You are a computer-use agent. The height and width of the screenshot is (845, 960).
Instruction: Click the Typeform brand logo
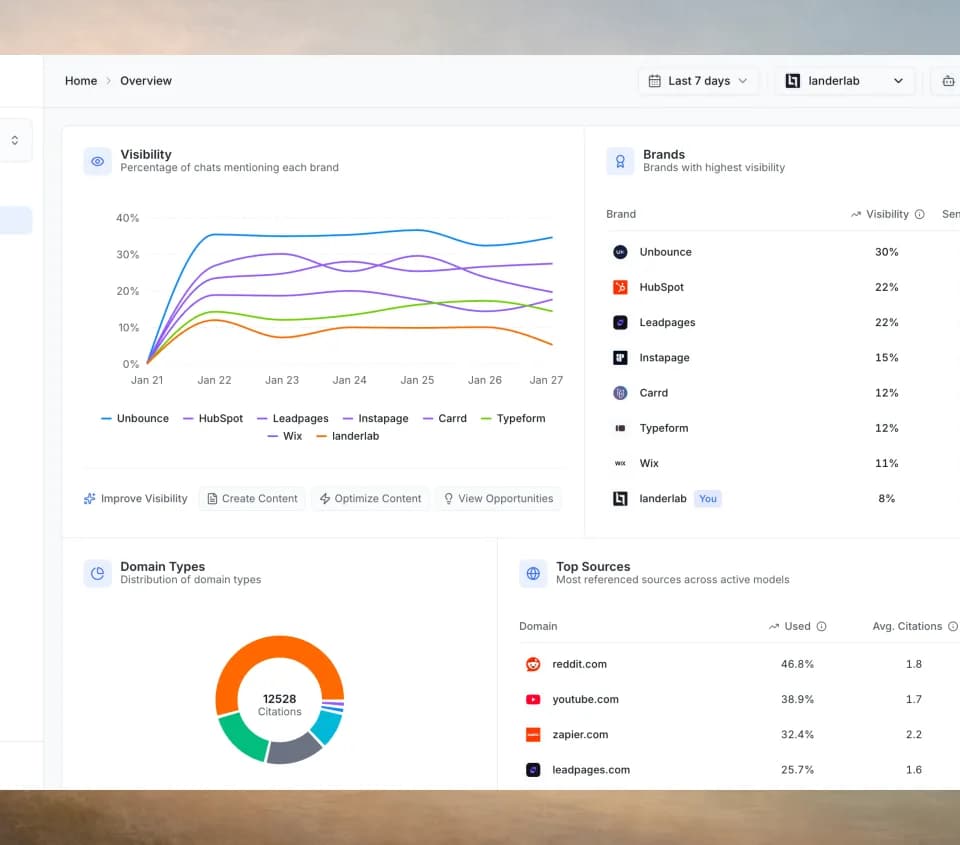pyautogui.click(x=620, y=428)
